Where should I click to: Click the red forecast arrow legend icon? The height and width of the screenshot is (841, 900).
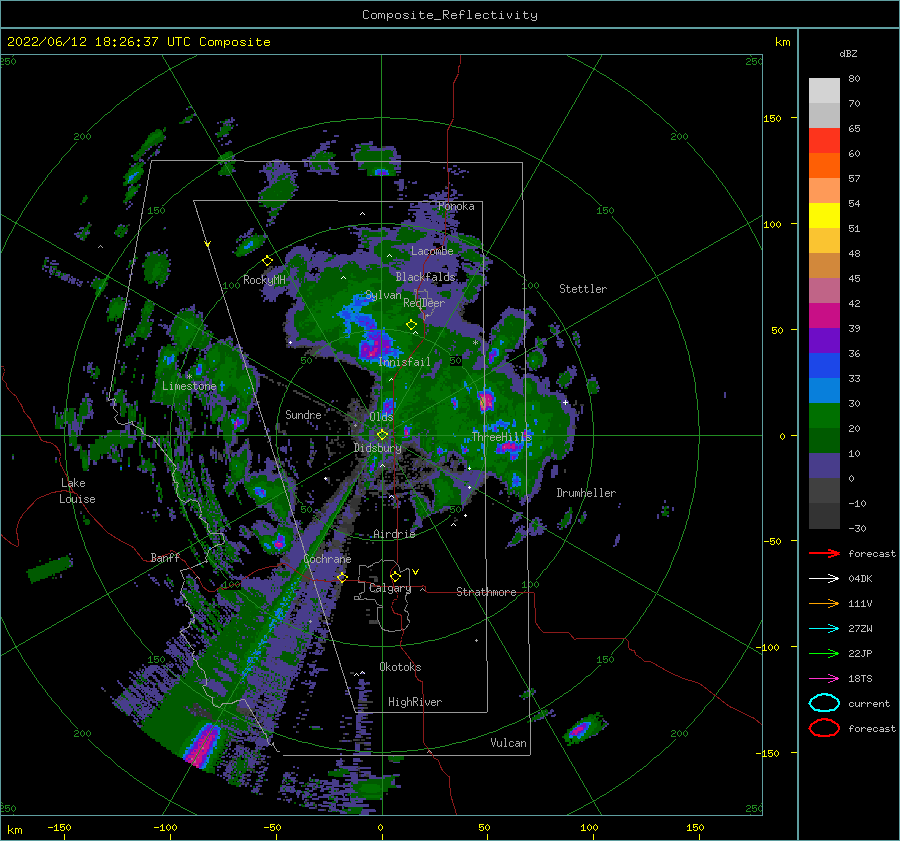point(824,553)
